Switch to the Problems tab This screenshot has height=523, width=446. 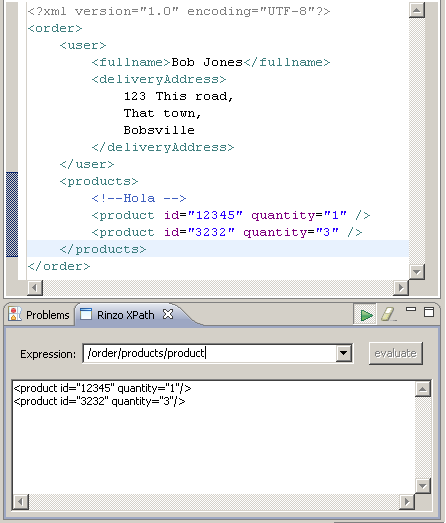[39, 315]
